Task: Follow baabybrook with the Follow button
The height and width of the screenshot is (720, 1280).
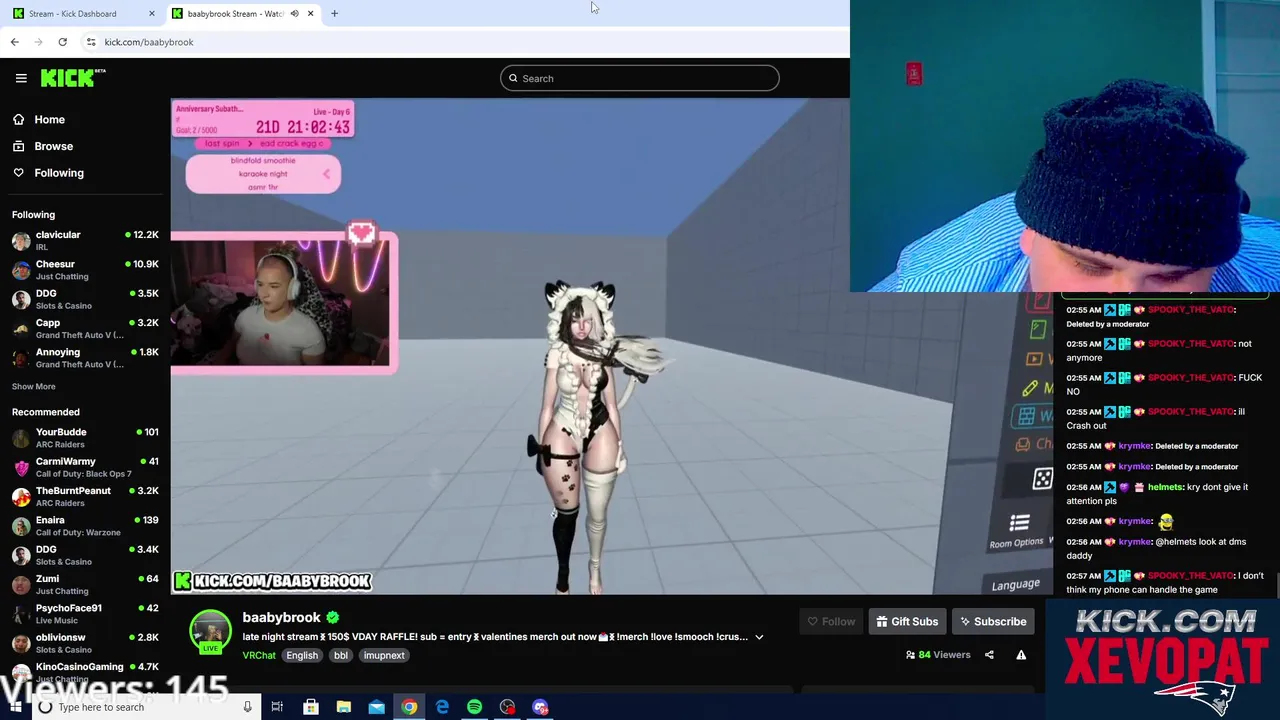Action: pyautogui.click(x=831, y=622)
